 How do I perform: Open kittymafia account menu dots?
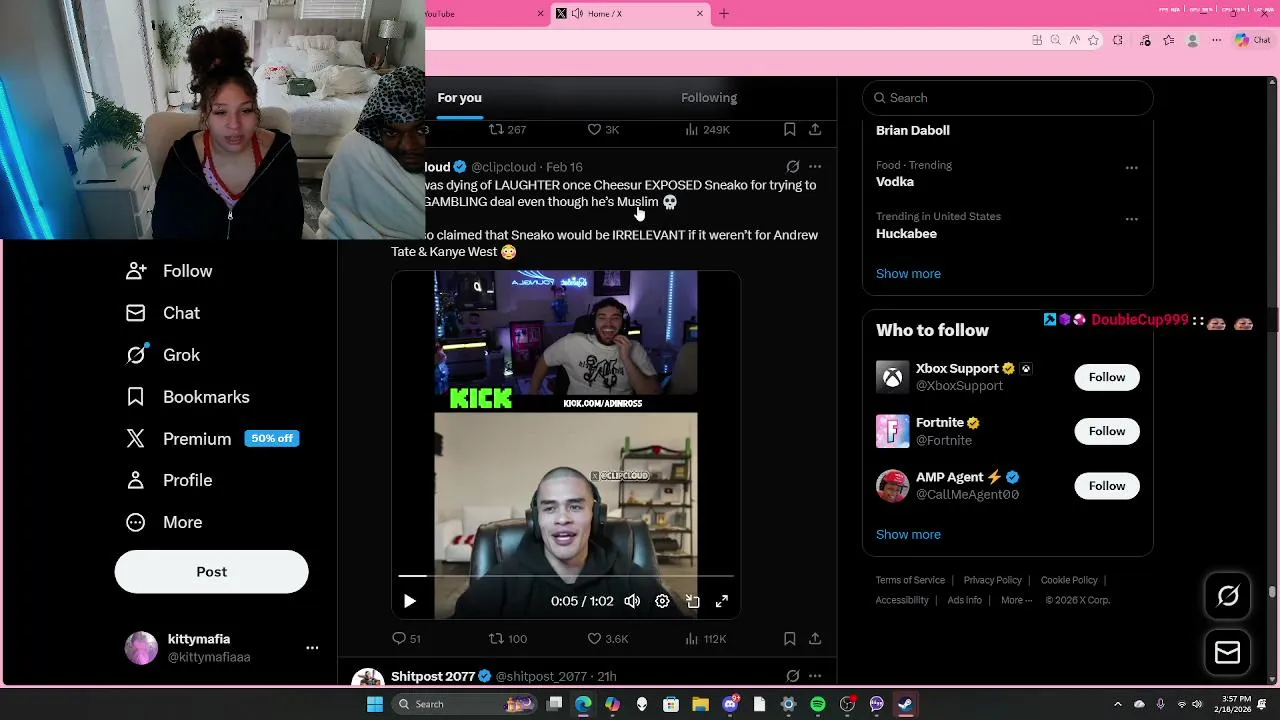pos(312,648)
